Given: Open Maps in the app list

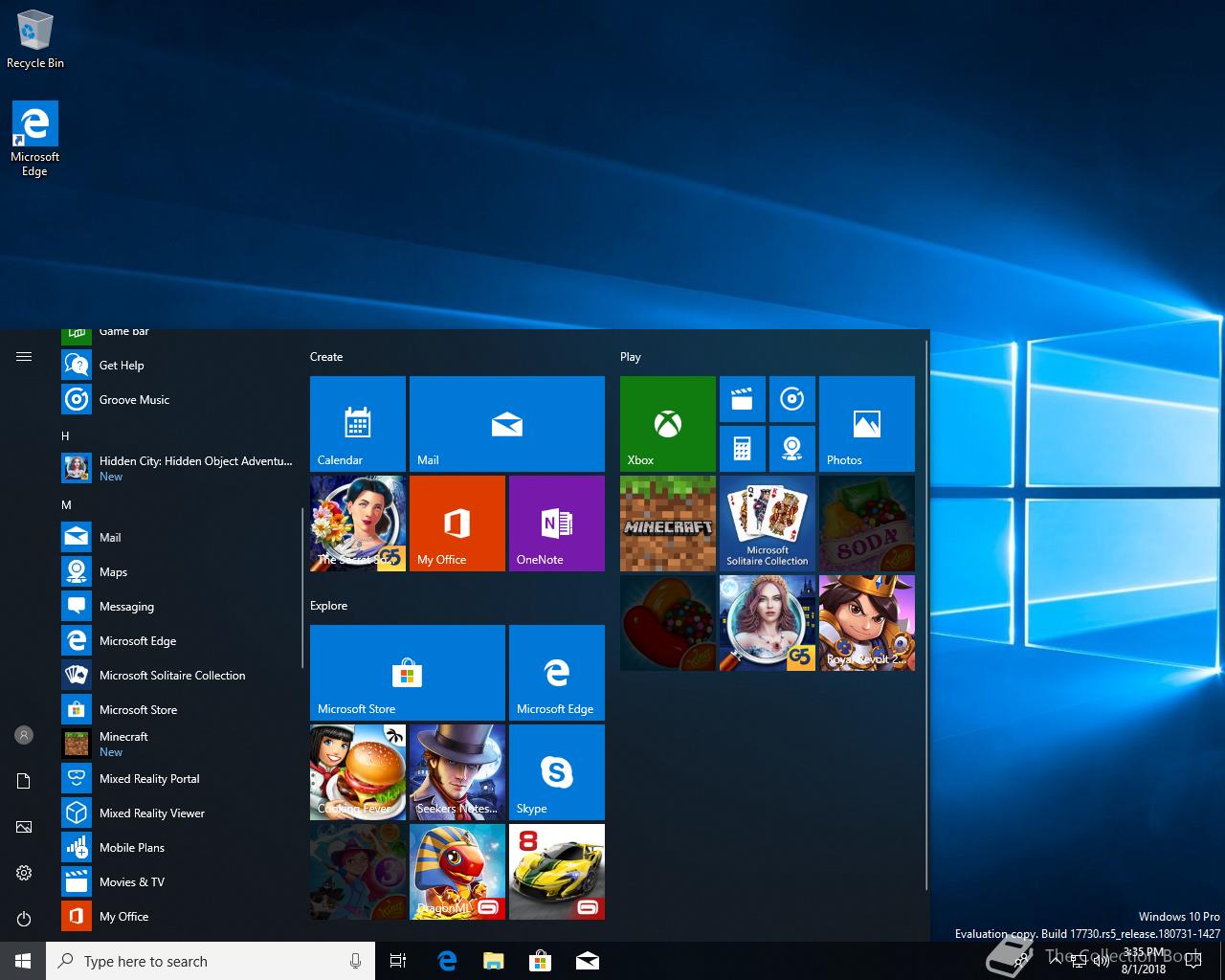Looking at the screenshot, I should click(x=178, y=571).
